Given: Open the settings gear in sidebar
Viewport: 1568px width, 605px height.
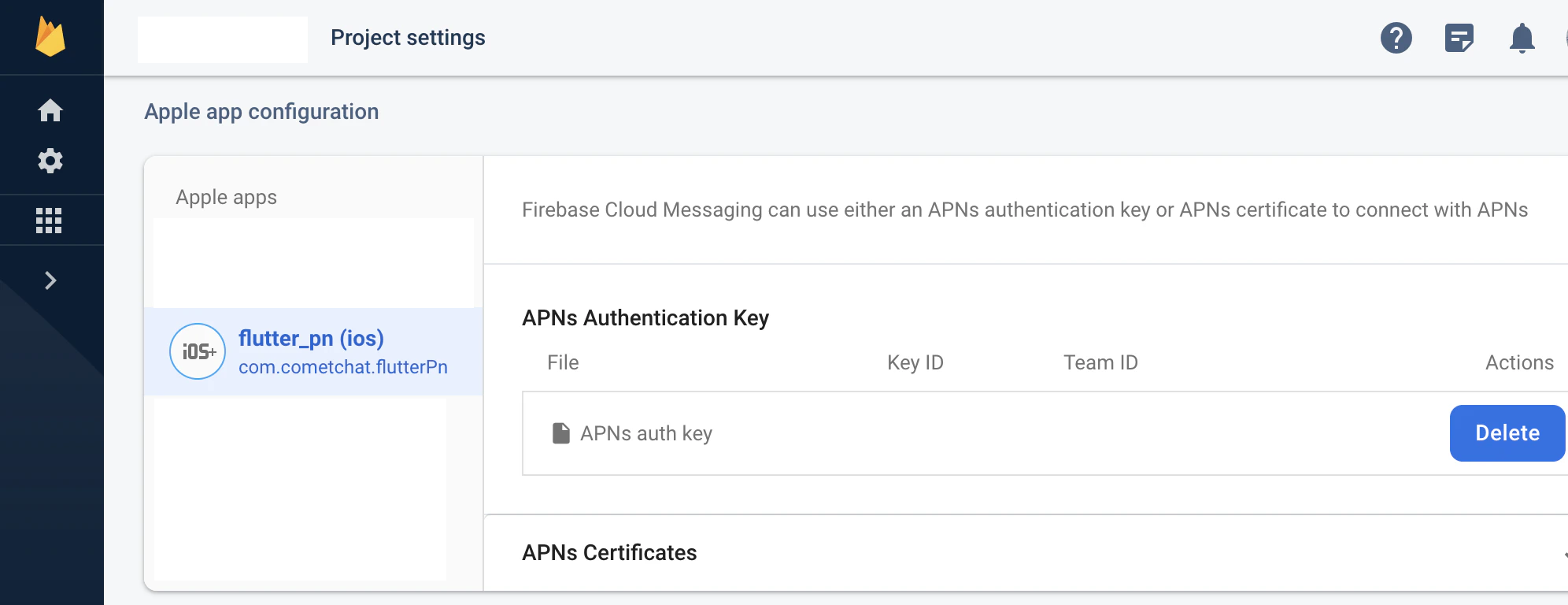Looking at the screenshot, I should (50, 161).
